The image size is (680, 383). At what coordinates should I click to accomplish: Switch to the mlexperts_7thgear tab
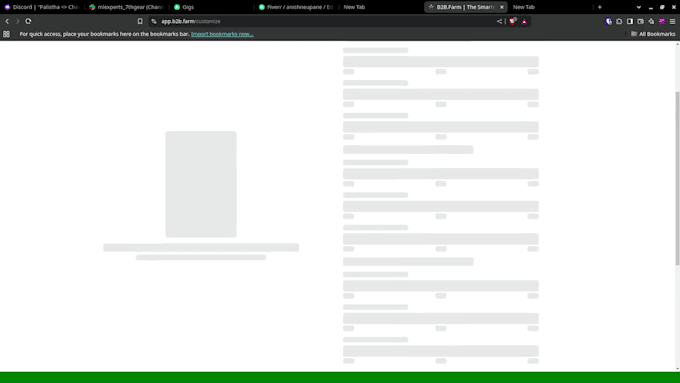pyautogui.click(x=127, y=7)
